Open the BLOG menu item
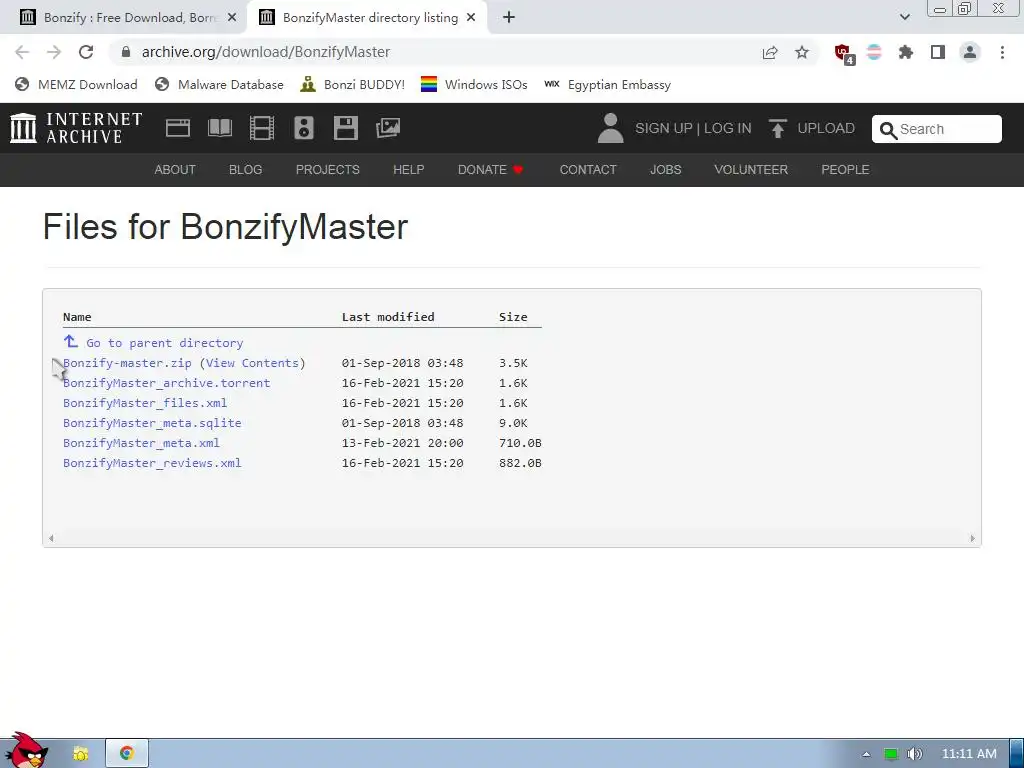This screenshot has height=768, width=1024. click(x=246, y=170)
